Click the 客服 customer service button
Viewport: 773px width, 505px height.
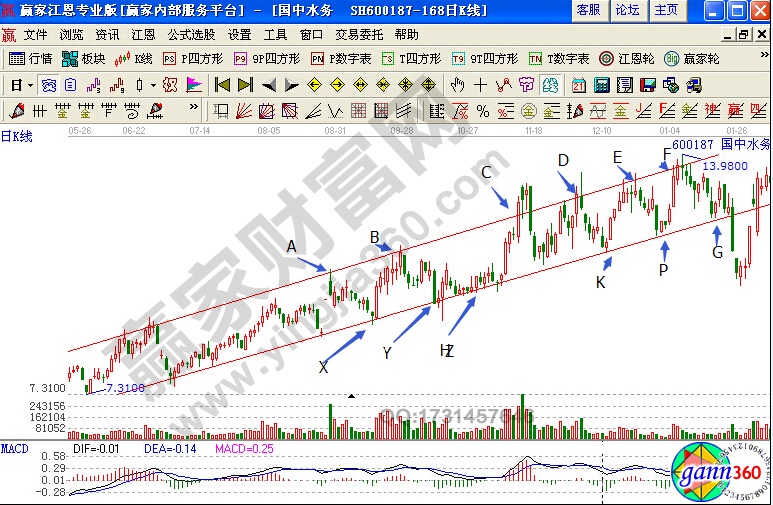(x=589, y=10)
